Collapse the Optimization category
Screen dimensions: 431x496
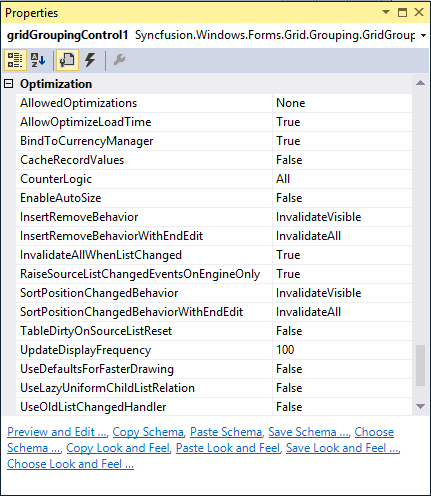[9, 84]
